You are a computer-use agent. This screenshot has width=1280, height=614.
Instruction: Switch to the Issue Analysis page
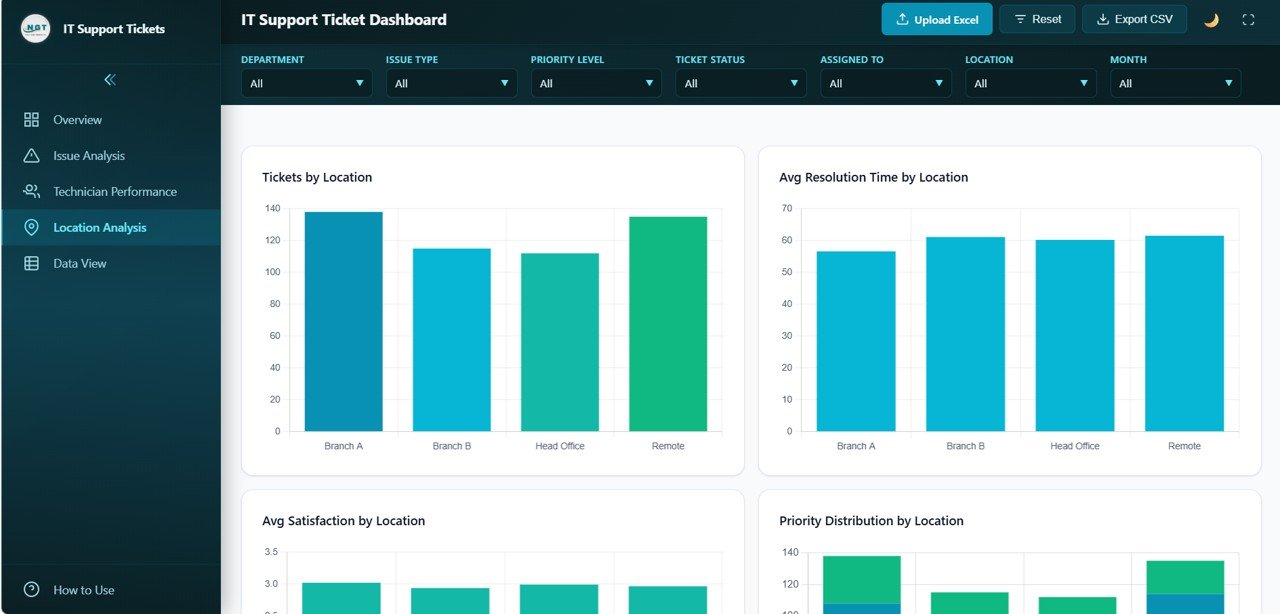89,156
